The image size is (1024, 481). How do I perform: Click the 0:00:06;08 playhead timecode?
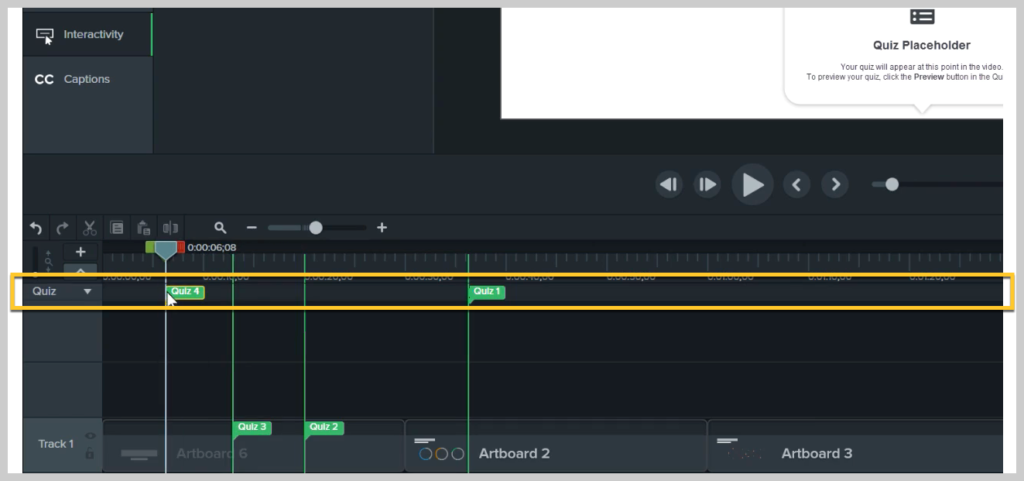click(x=212, y=247)
